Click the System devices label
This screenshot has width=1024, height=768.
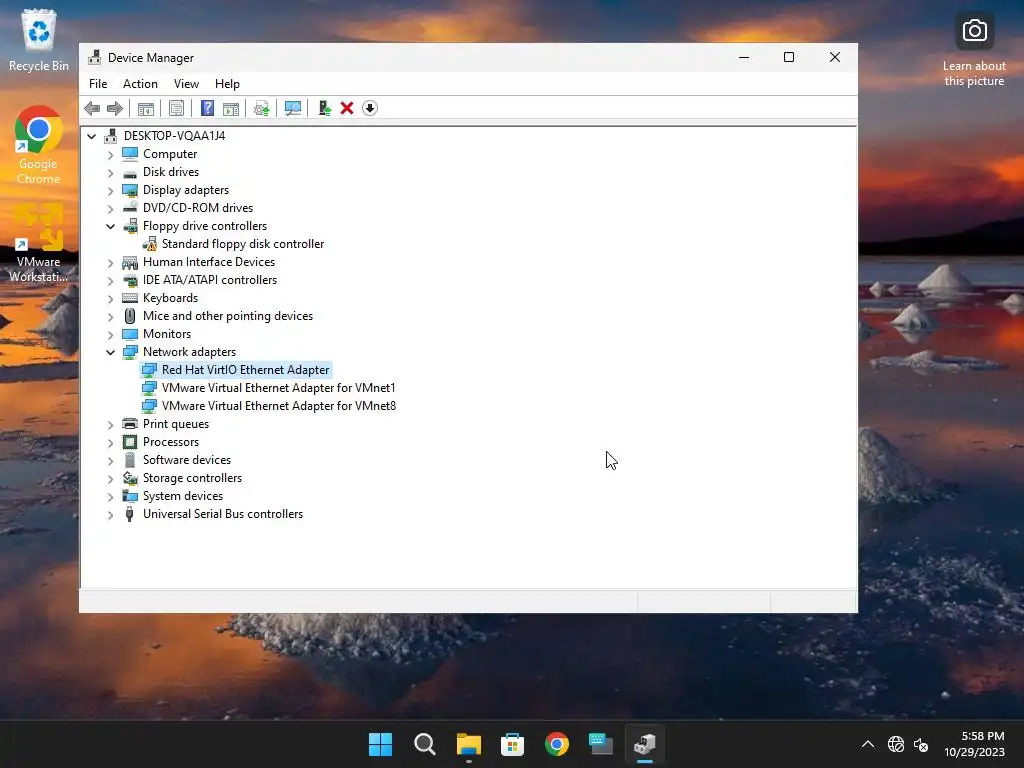point(183,496)
